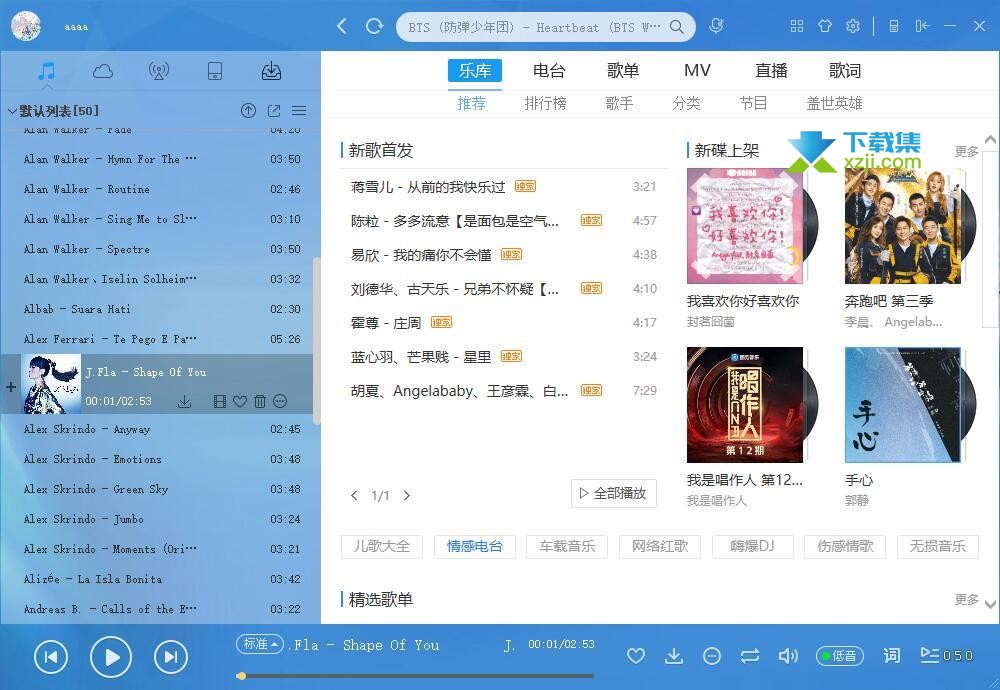The width and height of the screenshot is (1000, 690).
Task: Click the search input field
Action: 533,27
